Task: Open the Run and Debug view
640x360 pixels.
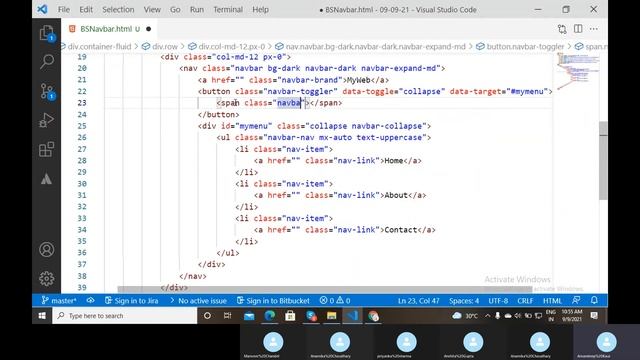Action: pyautogui.click(x=47, y=120)
